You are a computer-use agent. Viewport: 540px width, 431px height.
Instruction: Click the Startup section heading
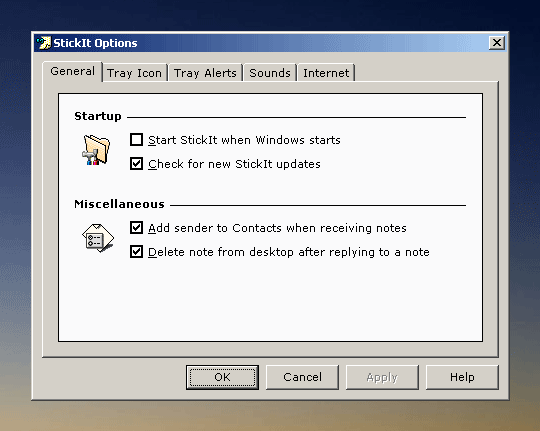(x=98, y=116)
